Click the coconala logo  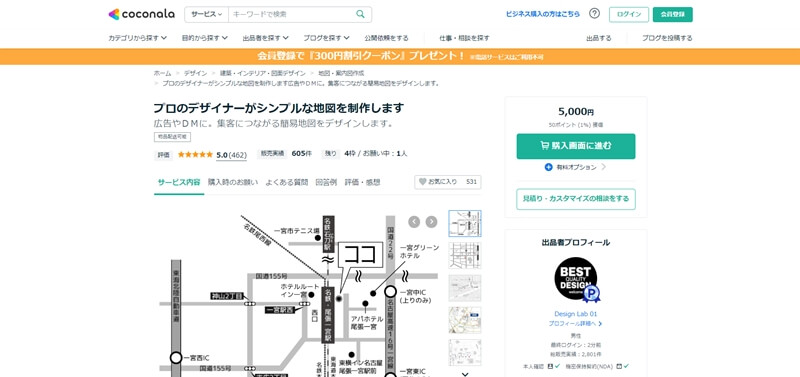click(x=141, y=14)
